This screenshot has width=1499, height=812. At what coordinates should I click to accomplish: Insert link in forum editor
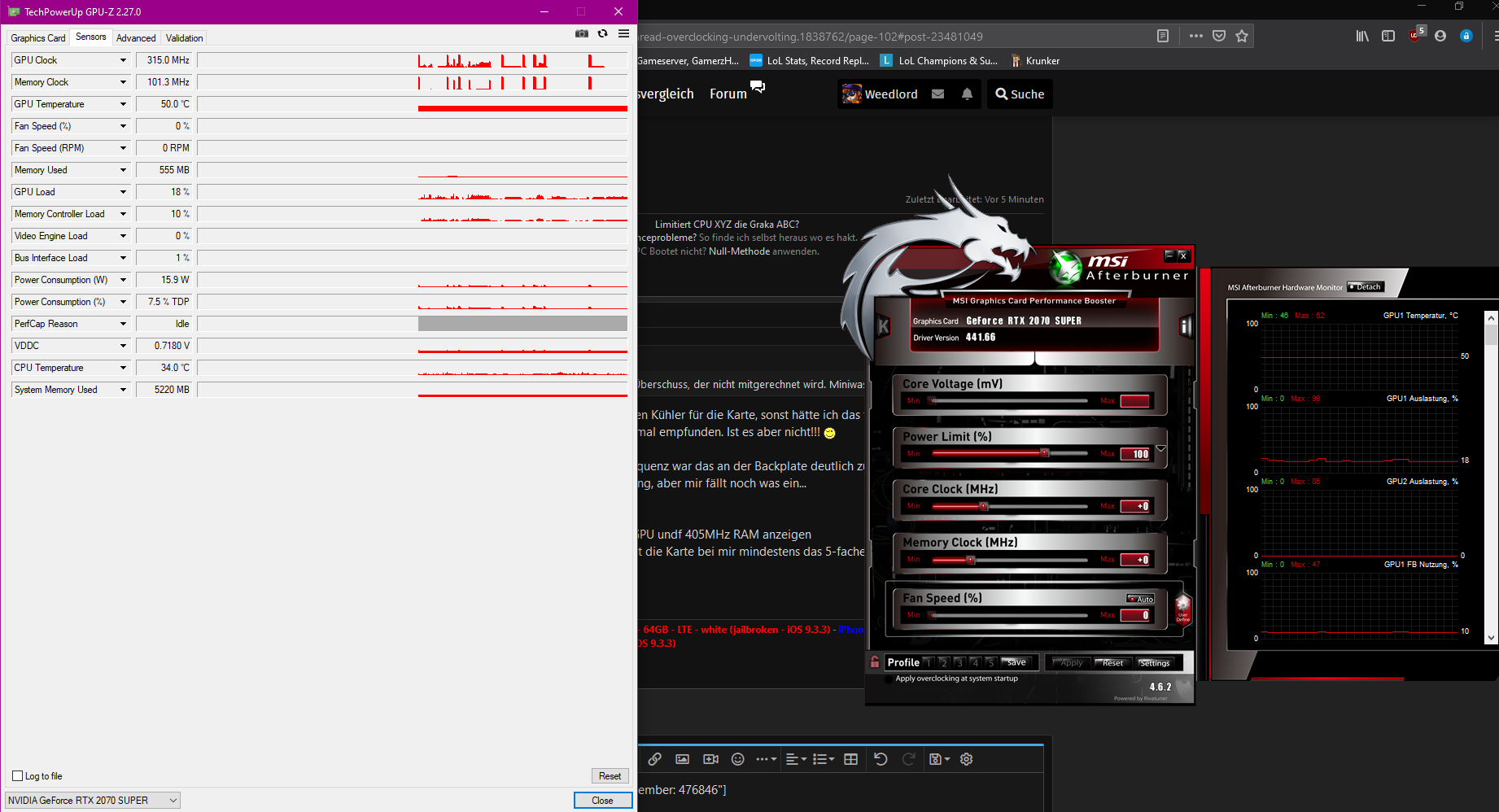point(655,759)
